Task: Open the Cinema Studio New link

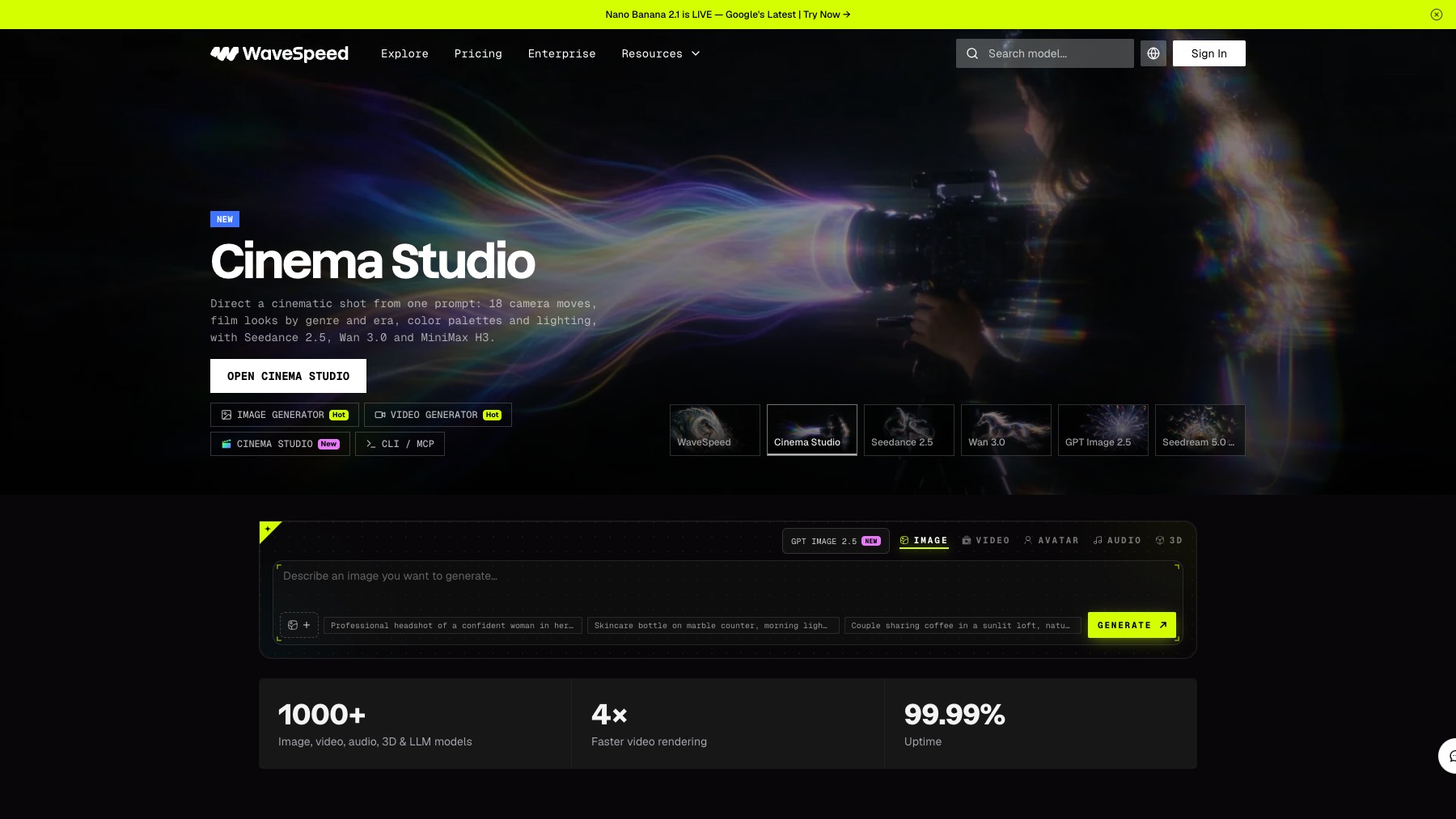Action: (x=280, y=444)
